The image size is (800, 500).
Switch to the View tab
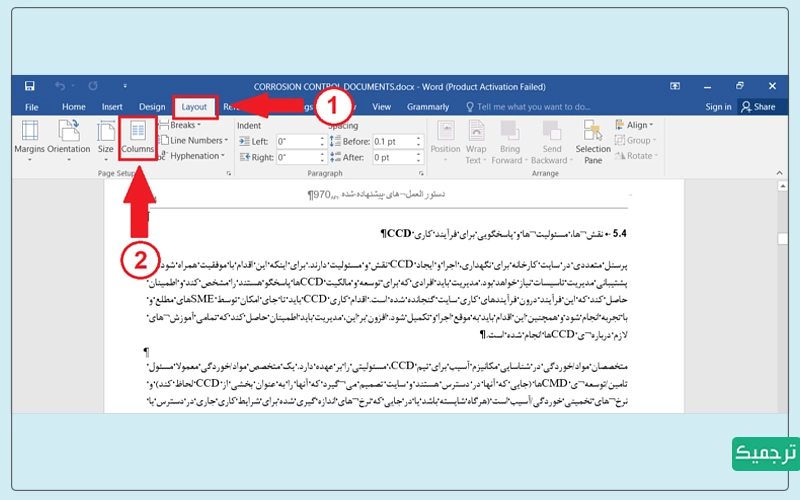tap(381, 107)
